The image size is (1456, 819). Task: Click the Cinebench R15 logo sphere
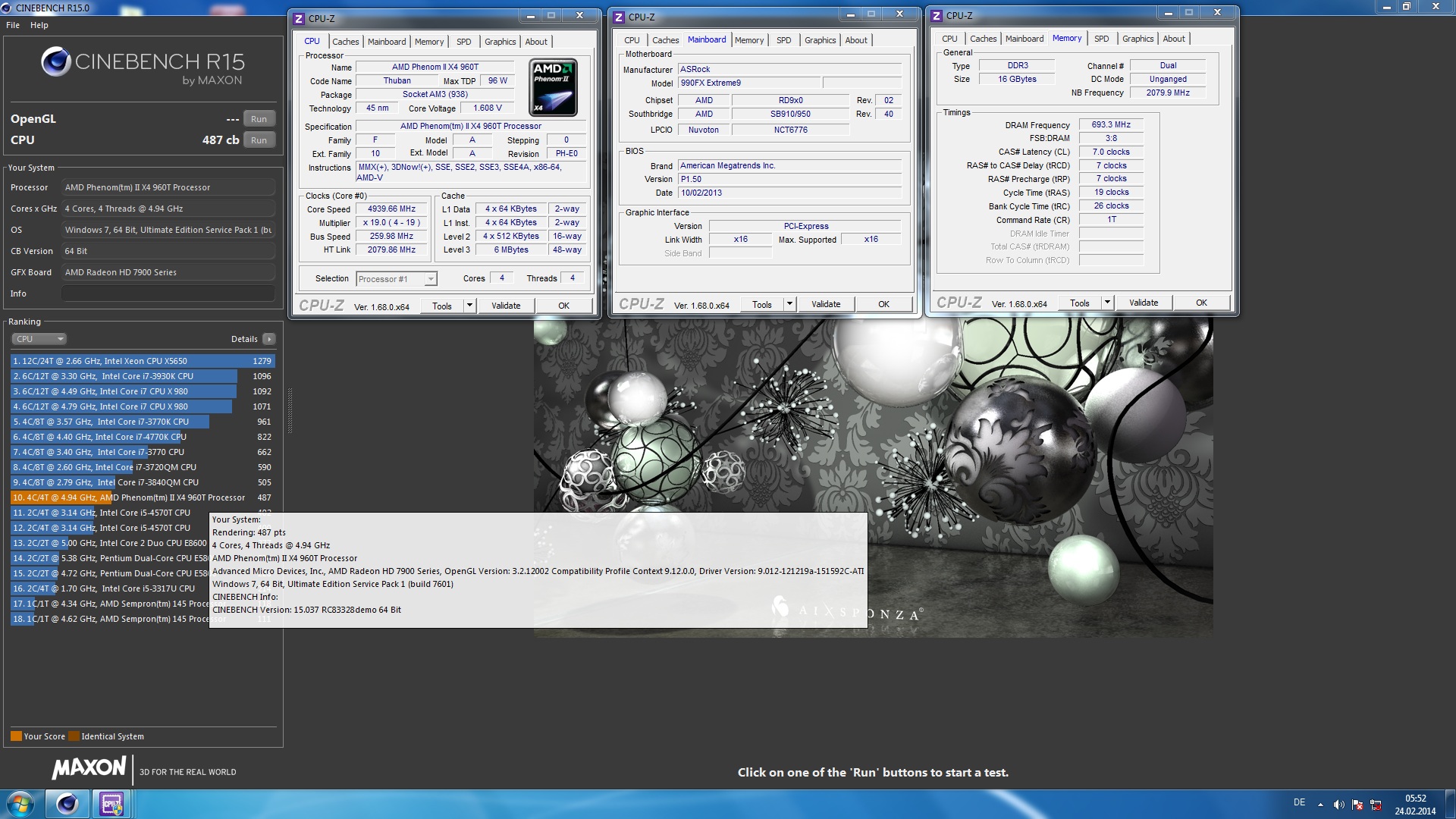point(56,62)
